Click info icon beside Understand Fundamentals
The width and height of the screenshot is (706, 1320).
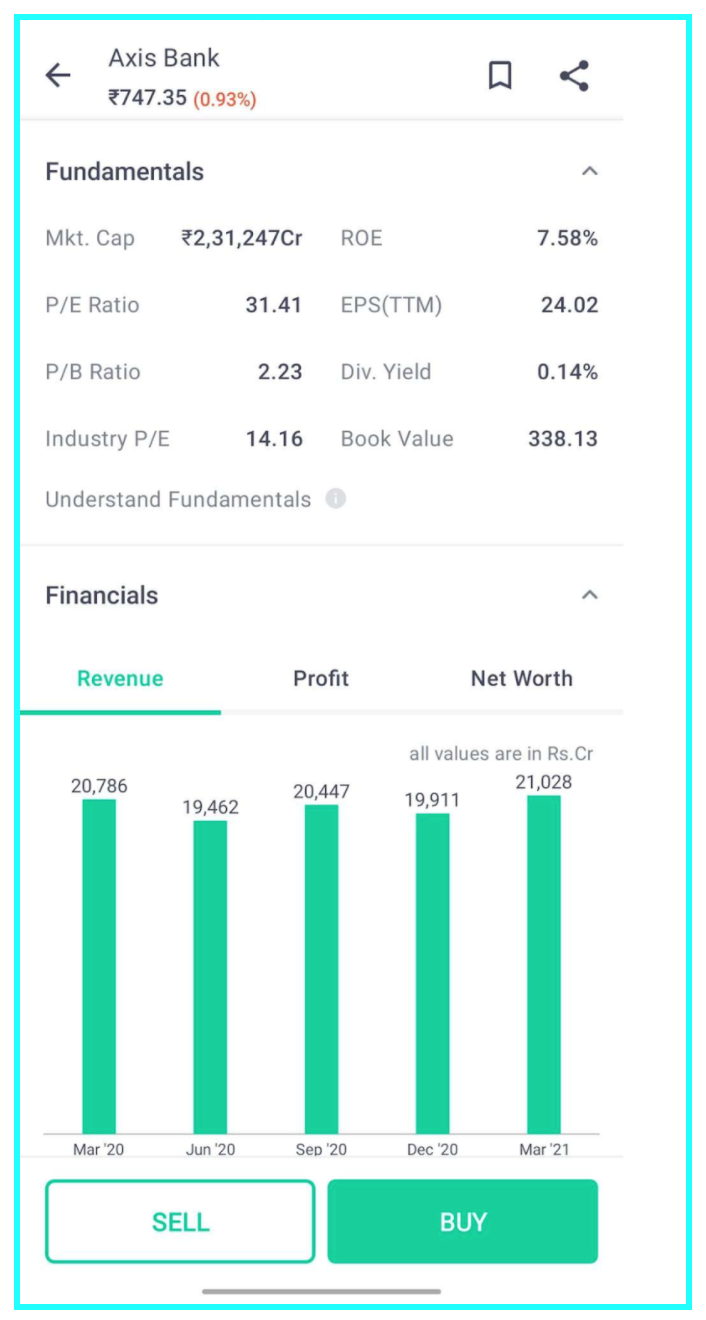coord(336,499)
